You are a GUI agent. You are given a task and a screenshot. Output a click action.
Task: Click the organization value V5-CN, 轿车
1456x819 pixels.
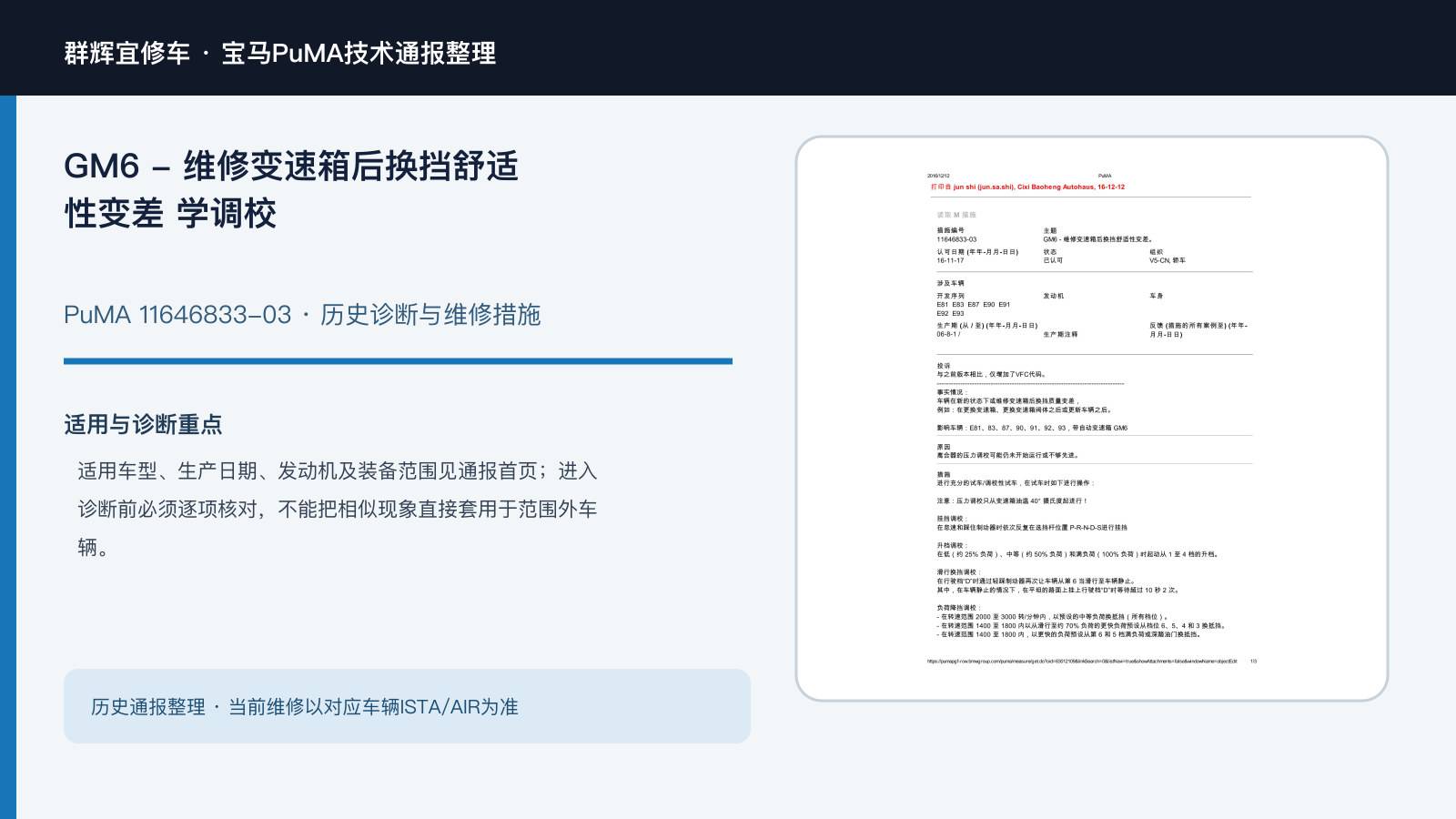pos(1168,260)
